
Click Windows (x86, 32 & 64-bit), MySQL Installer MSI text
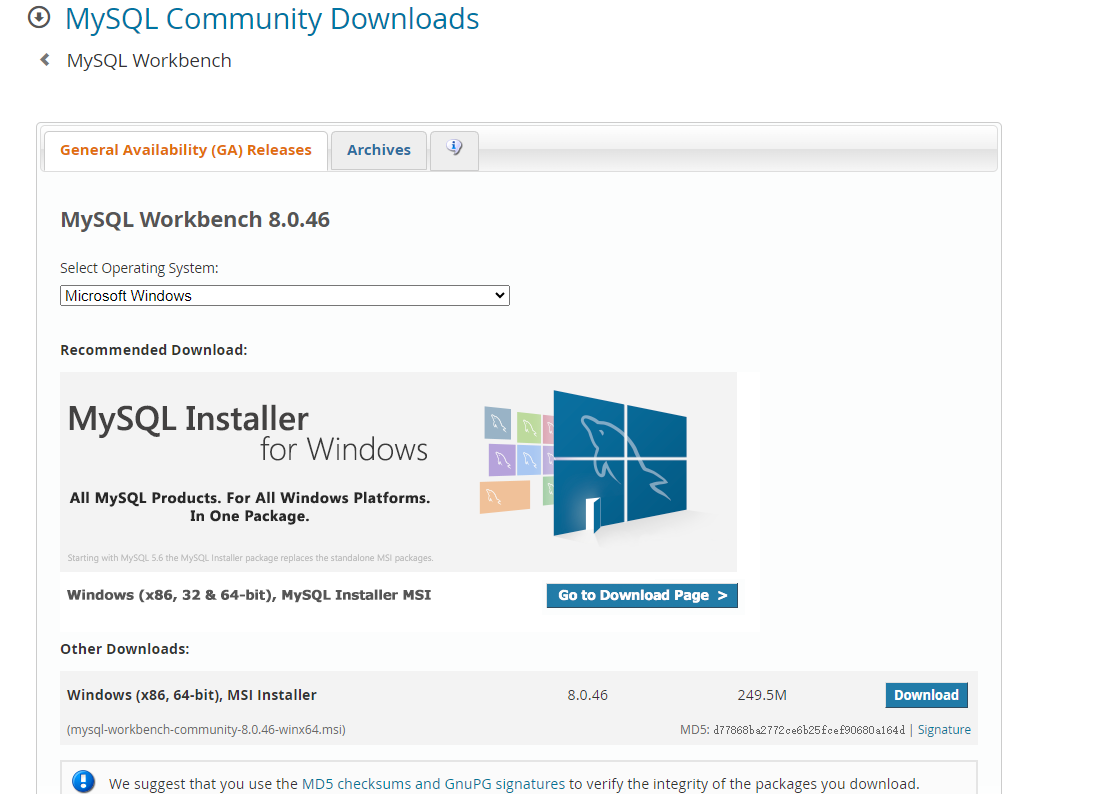pos(249,595)
